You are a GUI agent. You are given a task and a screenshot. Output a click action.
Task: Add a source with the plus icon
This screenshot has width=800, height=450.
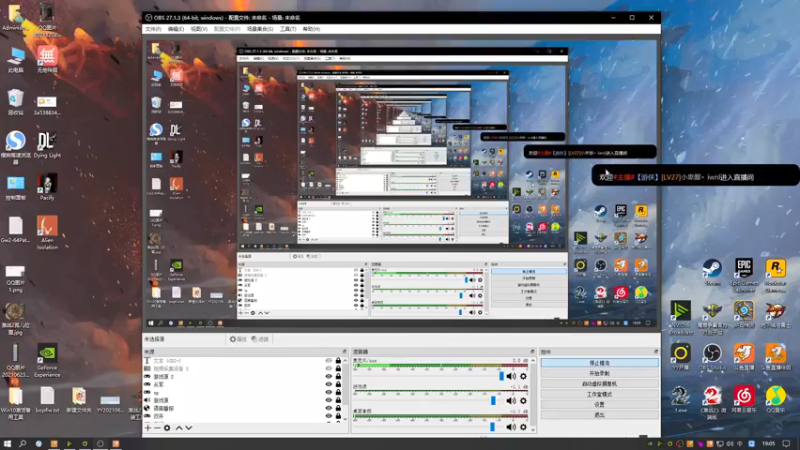tap(148, 428)
